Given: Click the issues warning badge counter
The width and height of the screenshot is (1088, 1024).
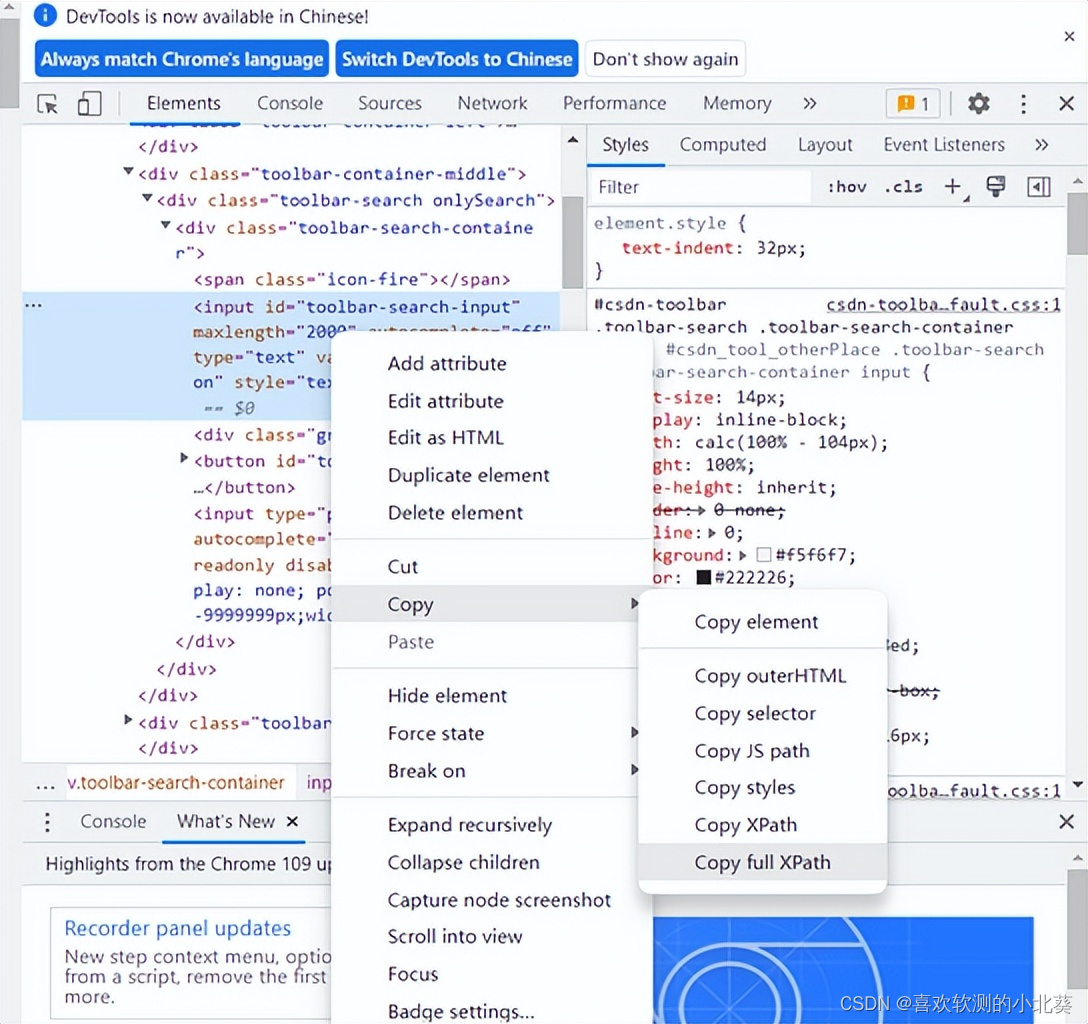Looking at the screenshot, I should point(913,104).
